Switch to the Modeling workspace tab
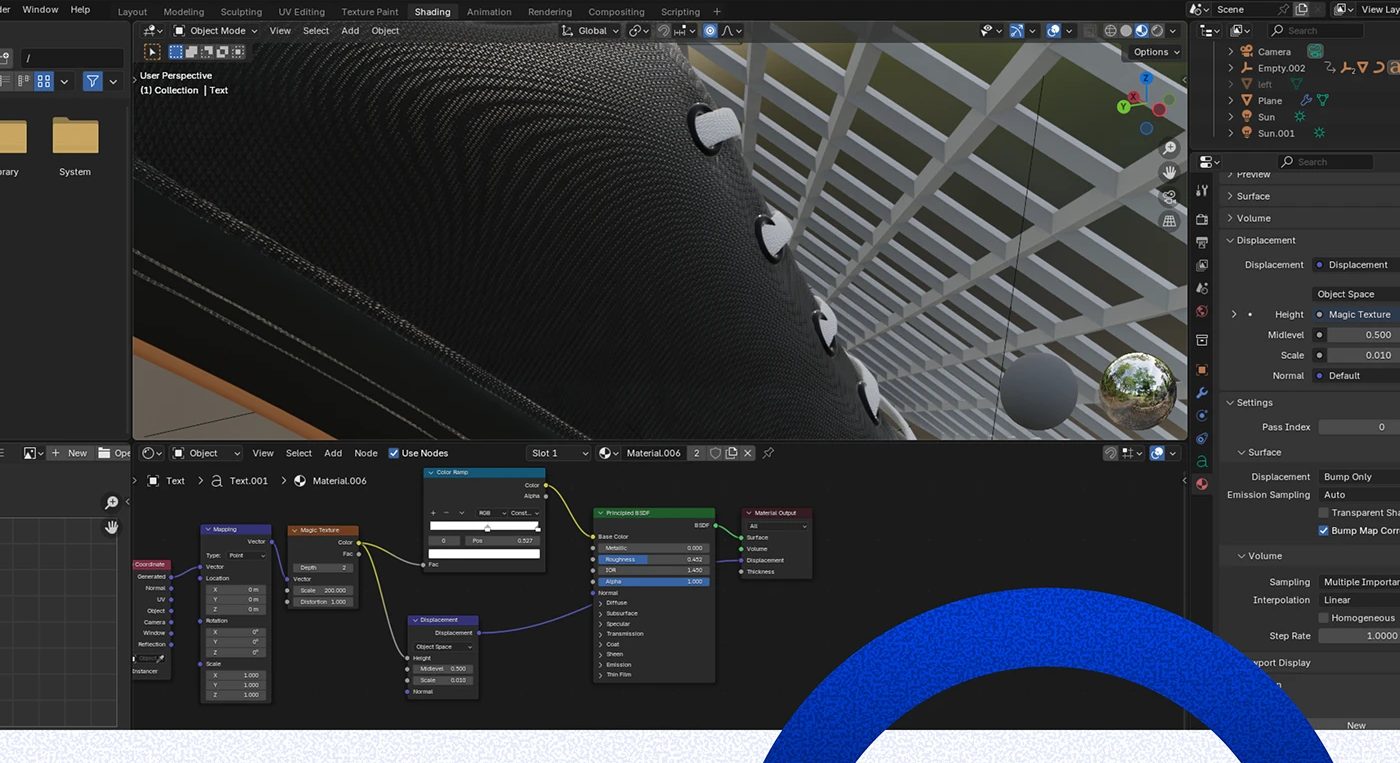 [x=184, y=12]
